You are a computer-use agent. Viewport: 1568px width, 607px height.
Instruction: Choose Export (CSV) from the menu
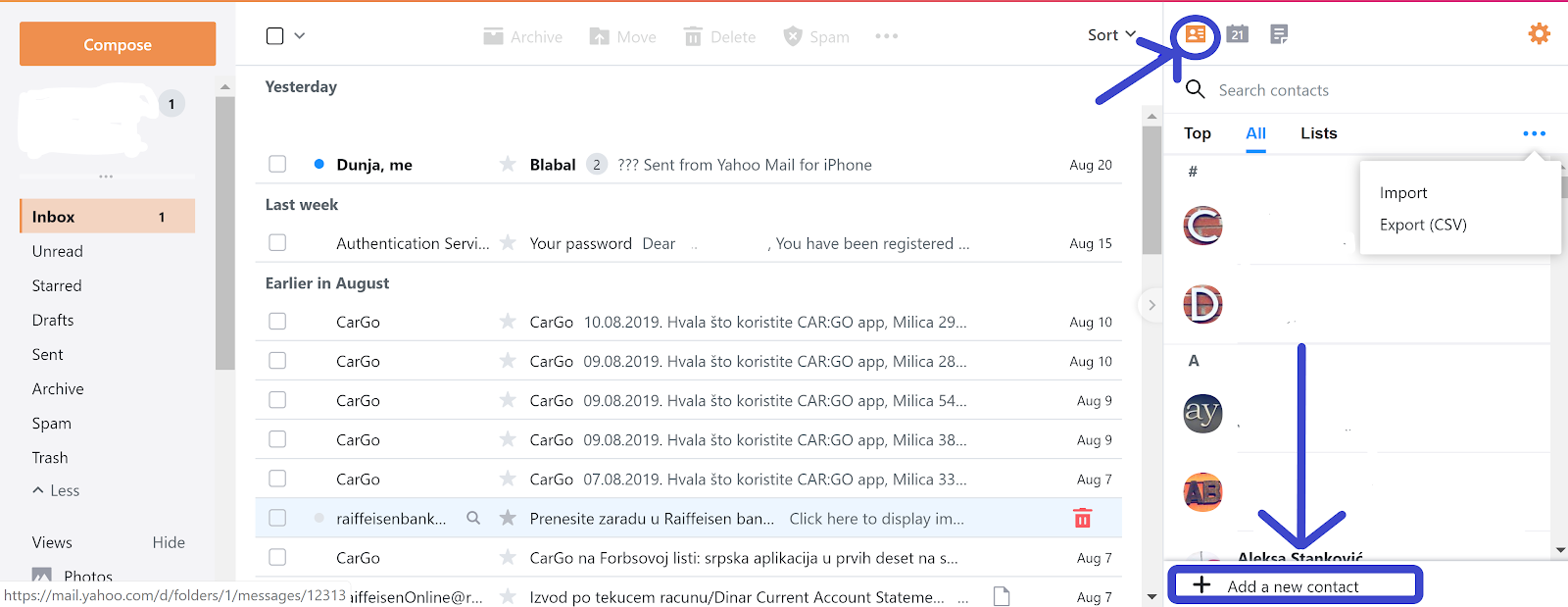coord(1422,225)
